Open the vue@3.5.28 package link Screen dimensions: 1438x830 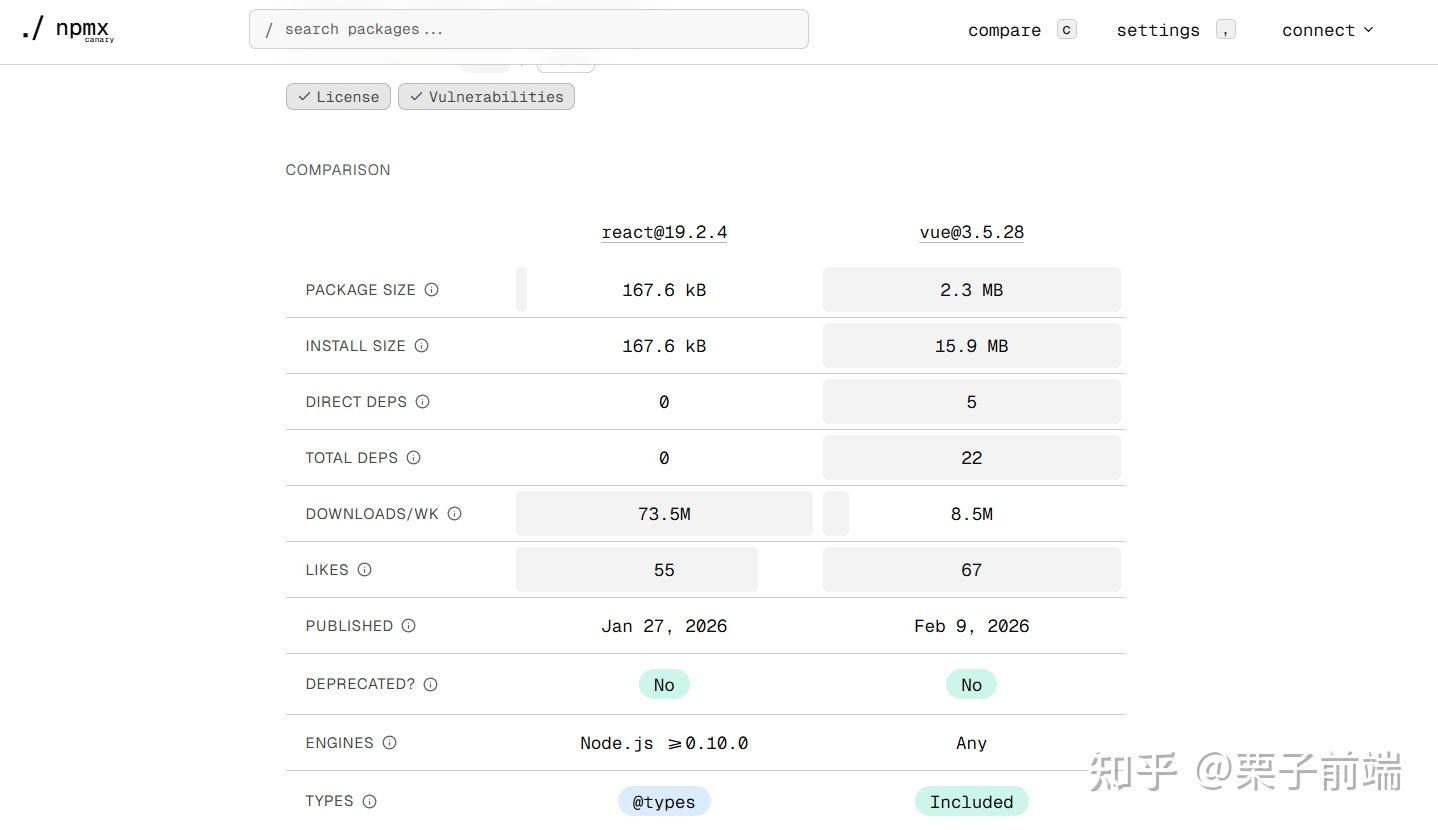pos(972,232)
